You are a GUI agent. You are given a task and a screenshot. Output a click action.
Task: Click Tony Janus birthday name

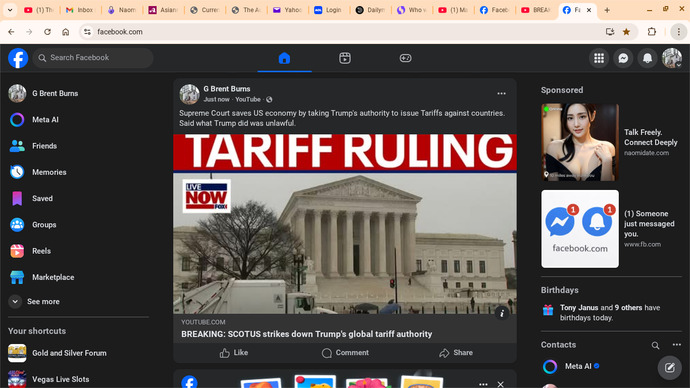579,308
